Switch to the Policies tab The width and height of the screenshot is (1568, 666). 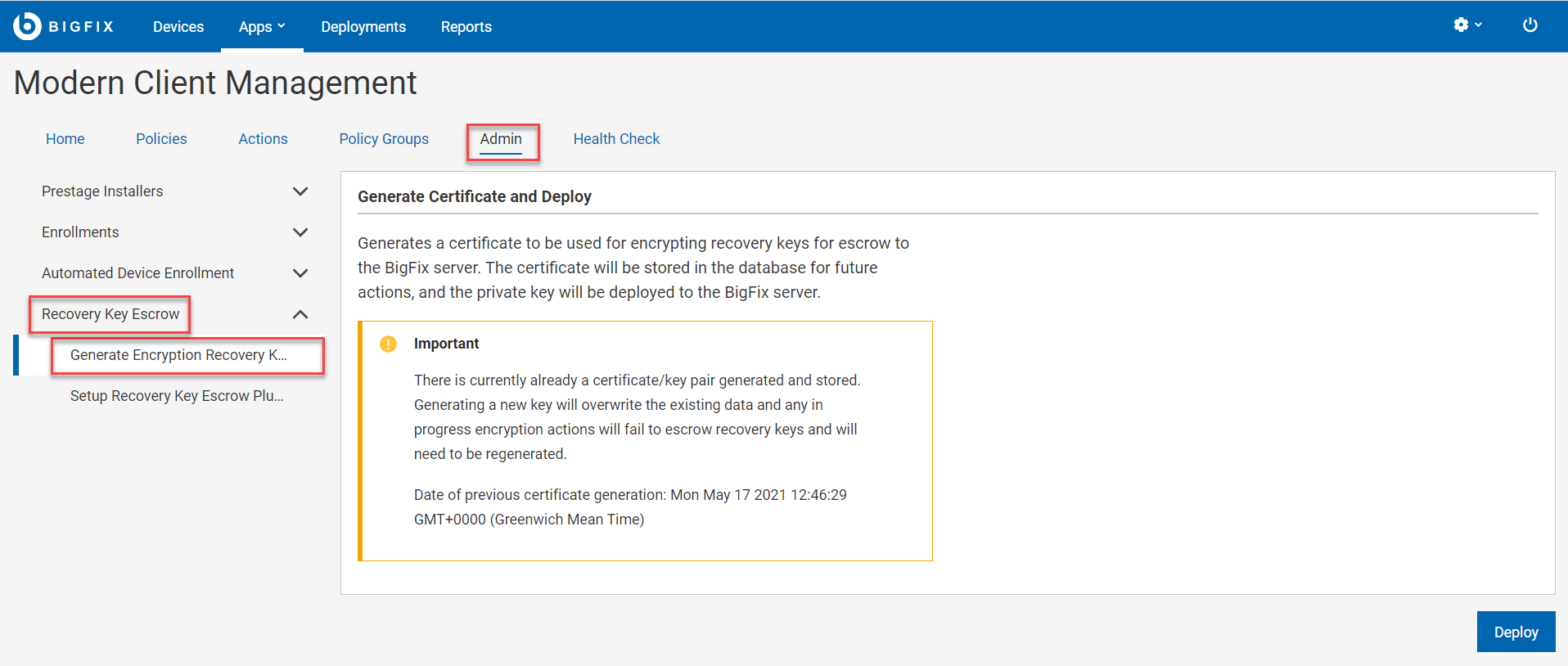pyautogui.click(x=161, y=139)
